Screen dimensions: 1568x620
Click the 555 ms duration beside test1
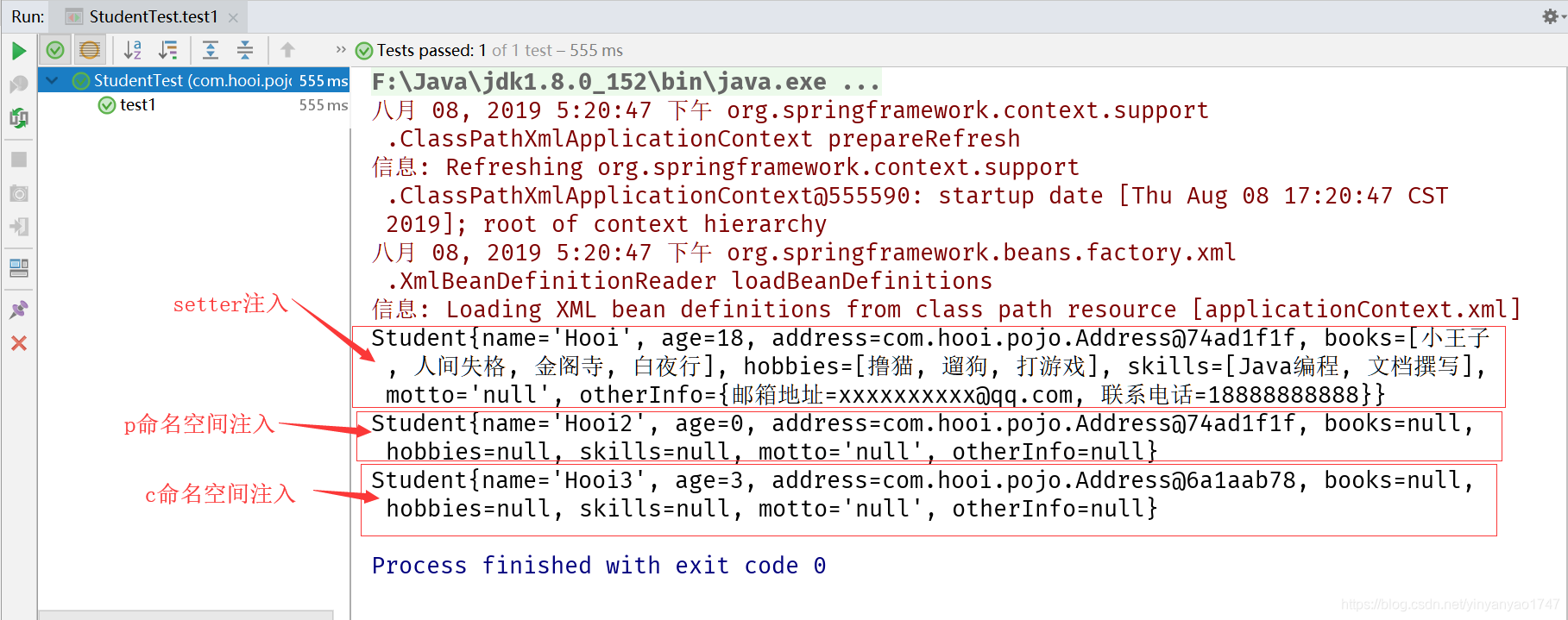(x=324, y=105)
